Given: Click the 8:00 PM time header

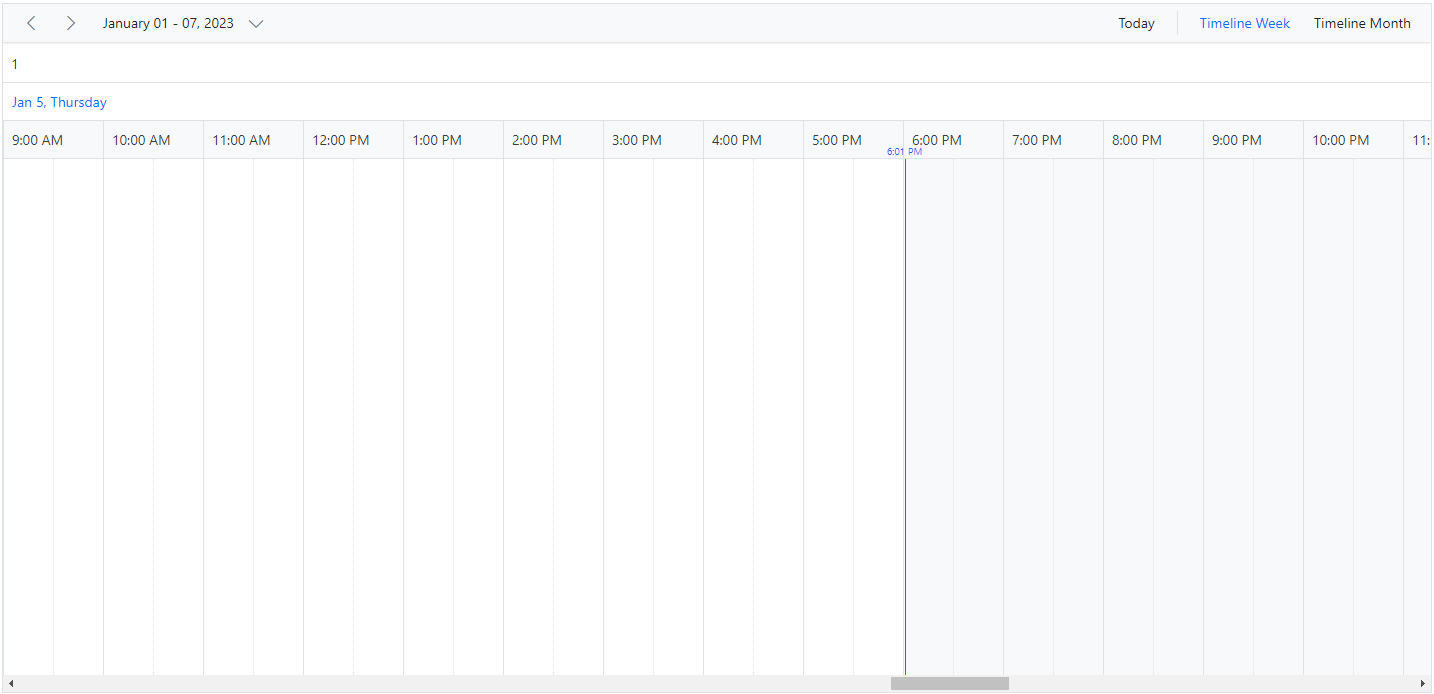Looking at the screenshot, I should pos(1153,140).
